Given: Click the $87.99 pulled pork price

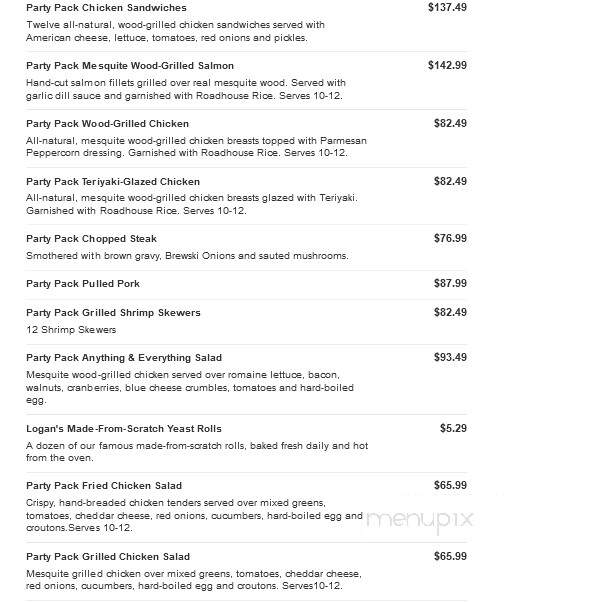Looking at the screenshot, I should click(x=450, y=283).
